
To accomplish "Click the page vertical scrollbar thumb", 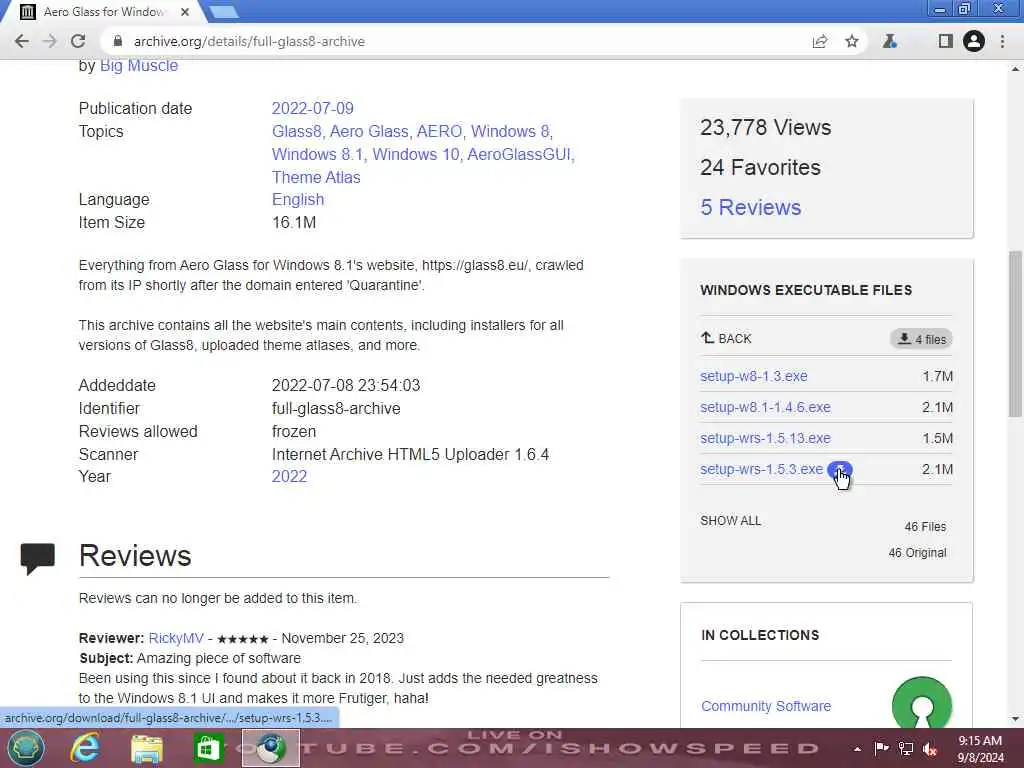I will pyautogui.click(x=1015, y=334).
